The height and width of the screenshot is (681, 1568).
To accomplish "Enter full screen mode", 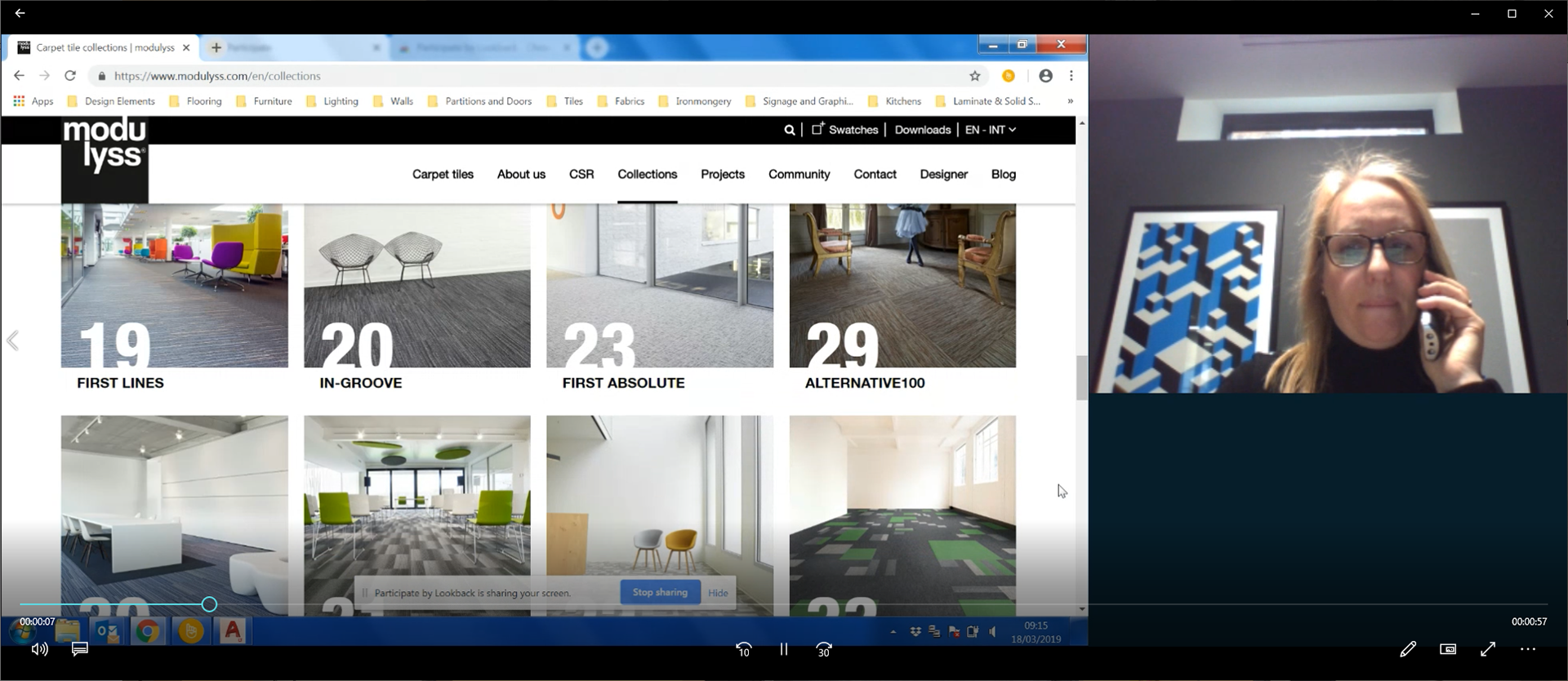I will tap(1488, 649).
